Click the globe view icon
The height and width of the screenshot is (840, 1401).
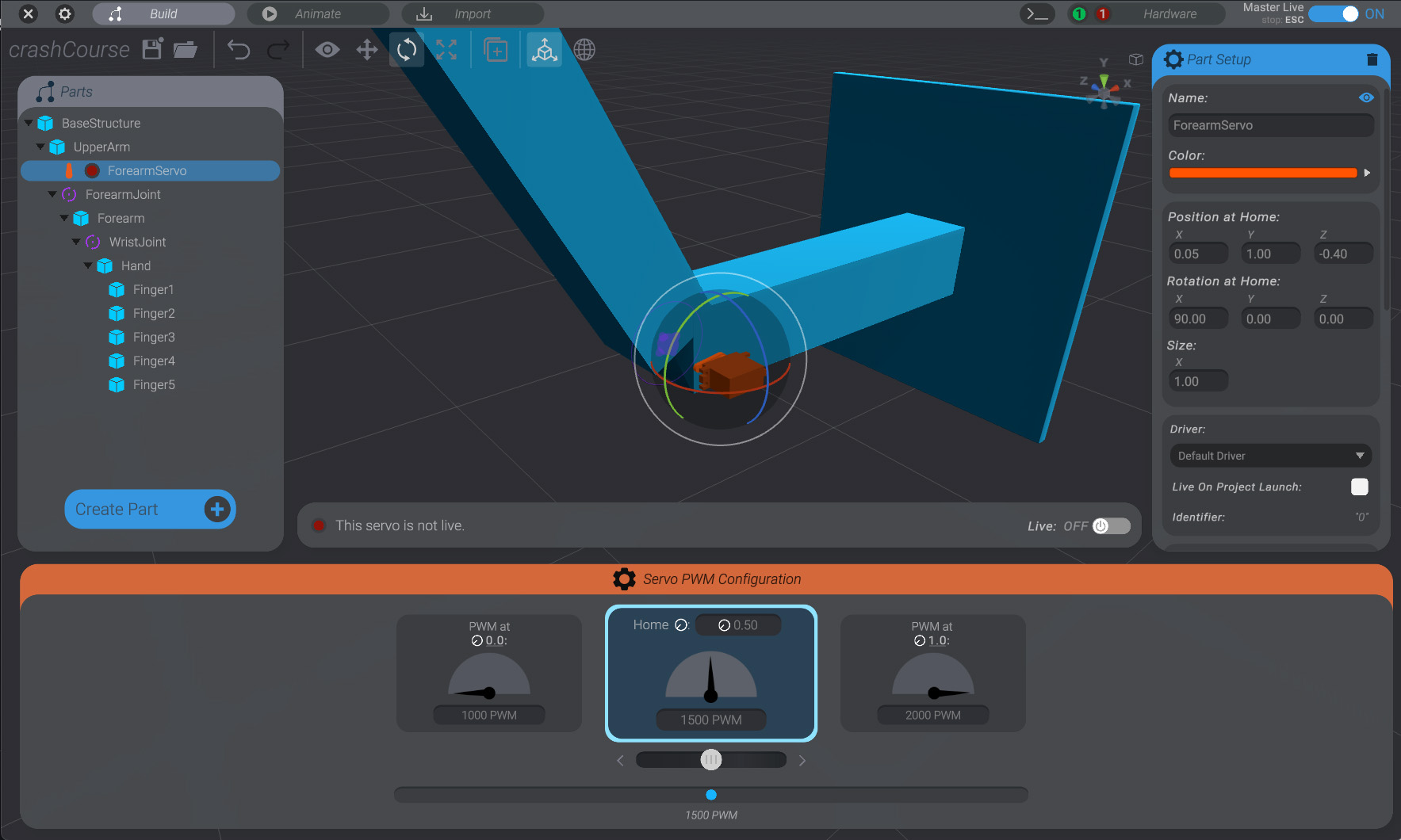[584, 49]
